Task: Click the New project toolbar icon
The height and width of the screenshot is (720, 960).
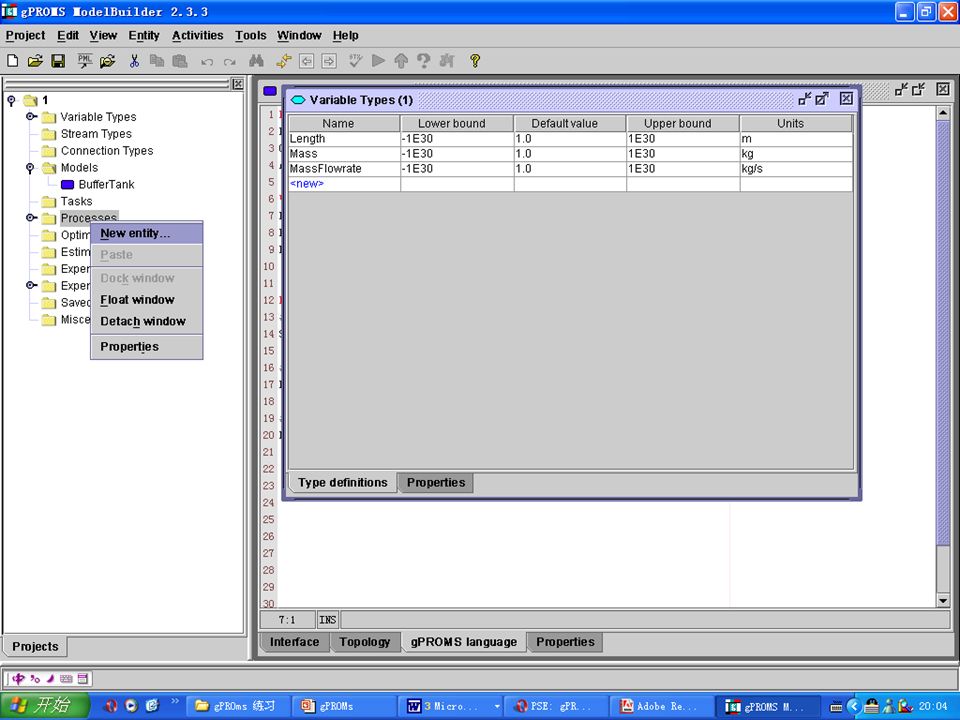Action: [12, 61]
